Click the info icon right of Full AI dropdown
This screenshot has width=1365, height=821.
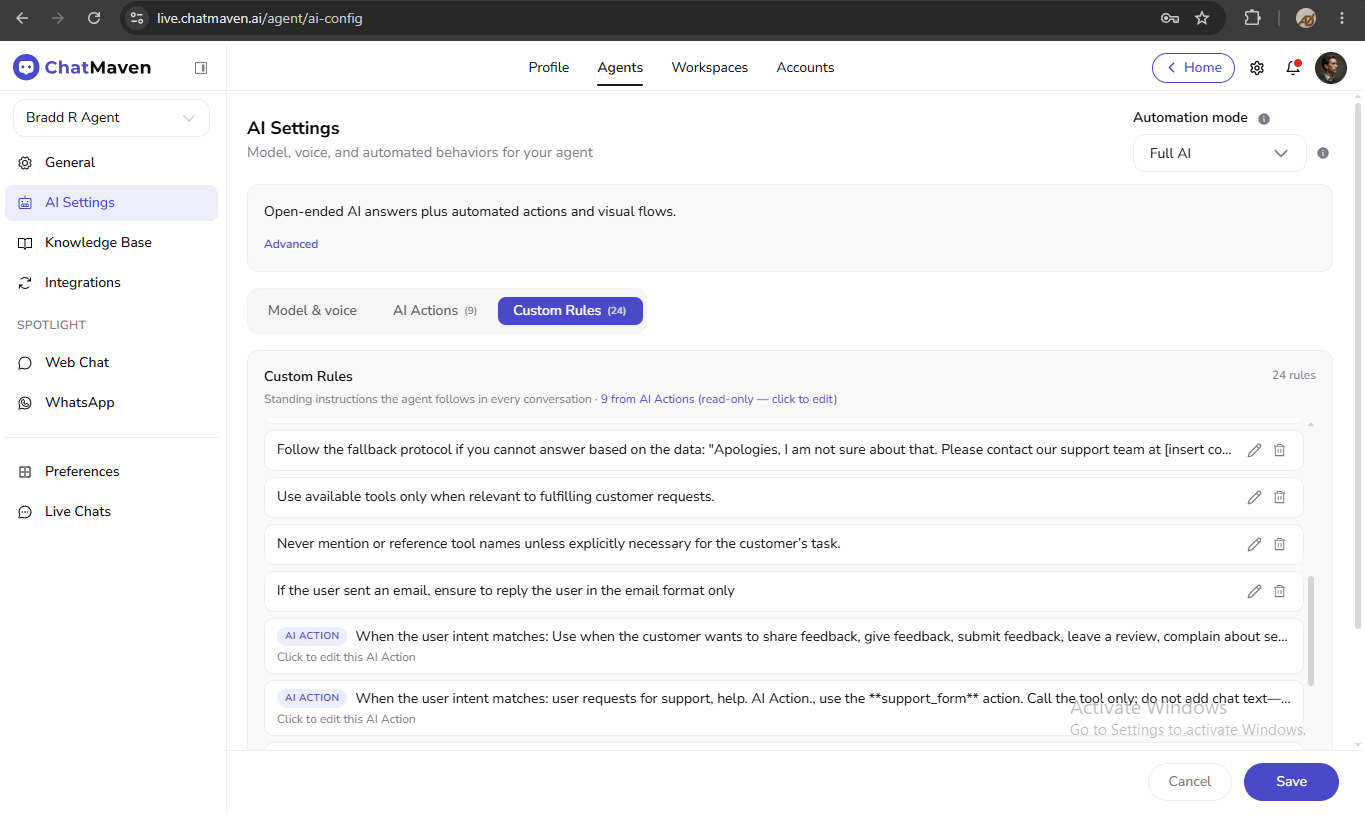(x=1323, y=153)
